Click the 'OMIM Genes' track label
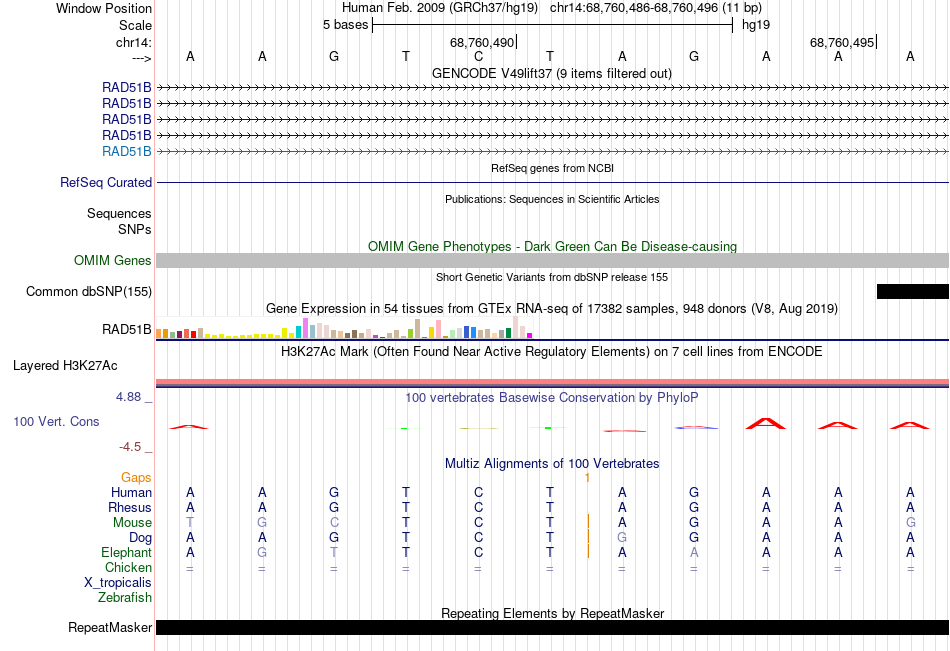 point(113,261)
